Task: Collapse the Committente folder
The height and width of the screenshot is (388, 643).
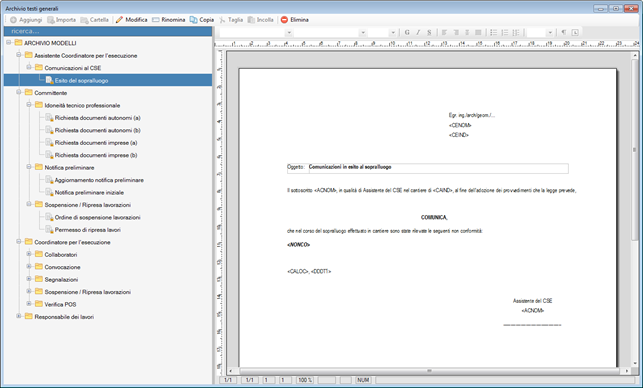Action: point(18,92)
